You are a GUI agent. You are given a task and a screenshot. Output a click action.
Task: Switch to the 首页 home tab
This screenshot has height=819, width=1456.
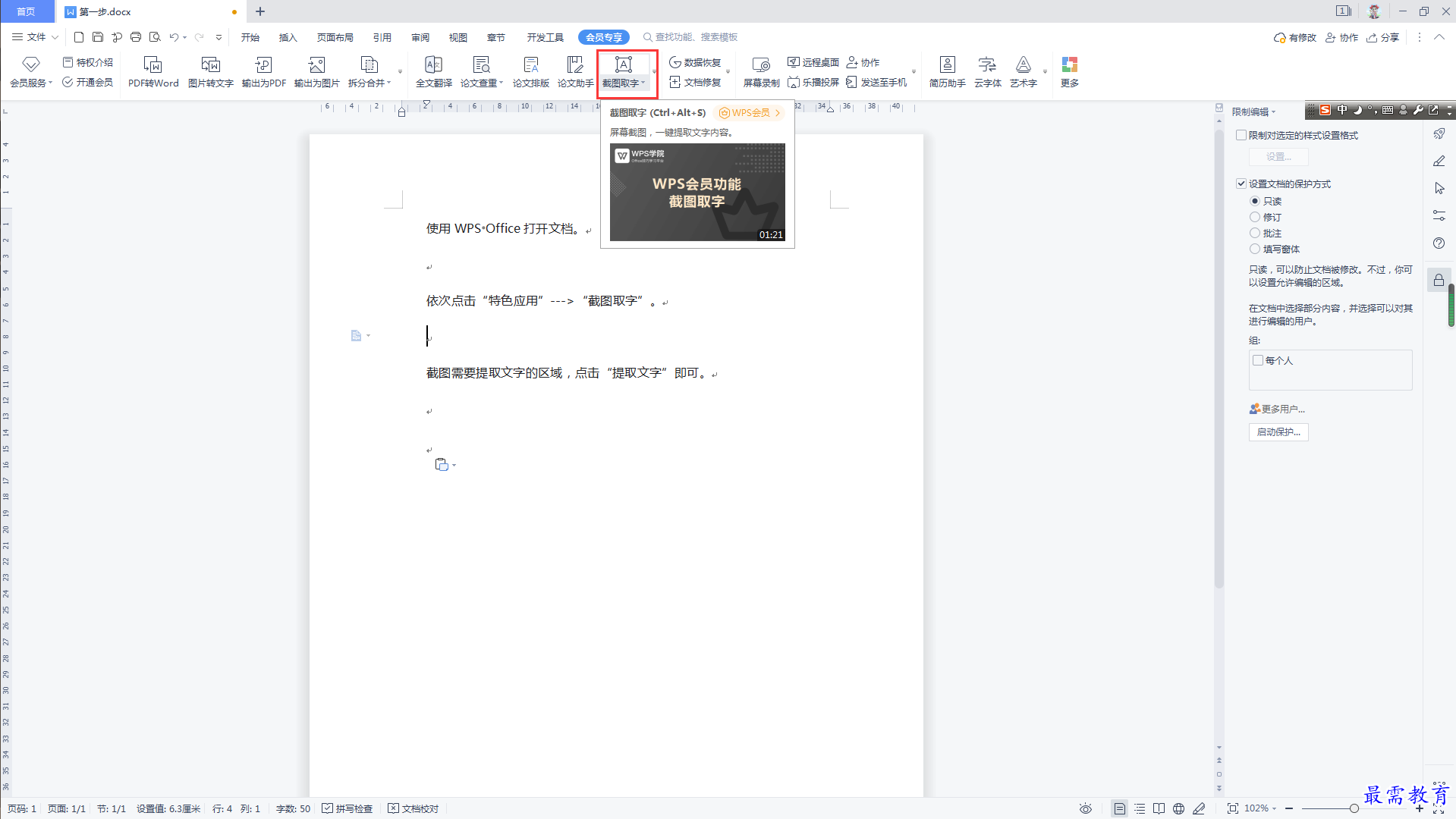(27, 11)
